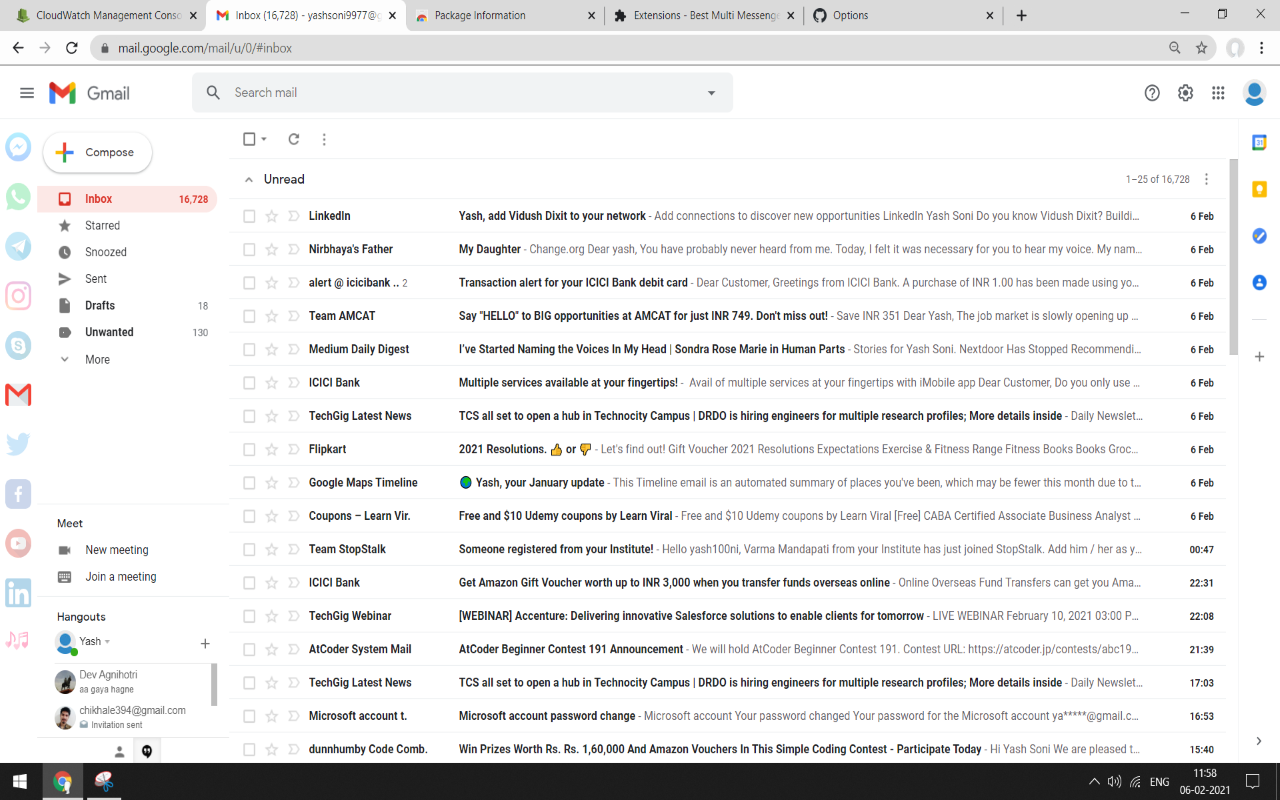
Task: Show search options dropdown in search bar
Action: [x=712, y=93]
